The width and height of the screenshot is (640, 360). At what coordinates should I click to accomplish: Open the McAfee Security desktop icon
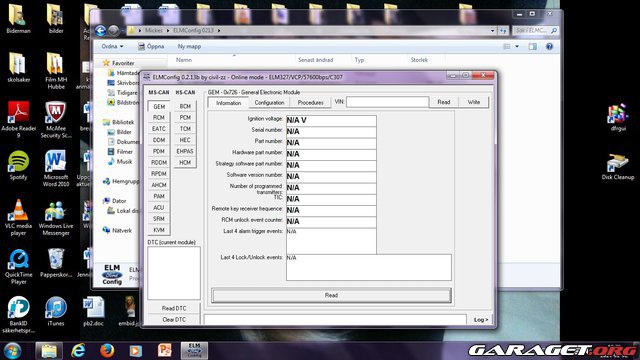(x=56, y=119)
